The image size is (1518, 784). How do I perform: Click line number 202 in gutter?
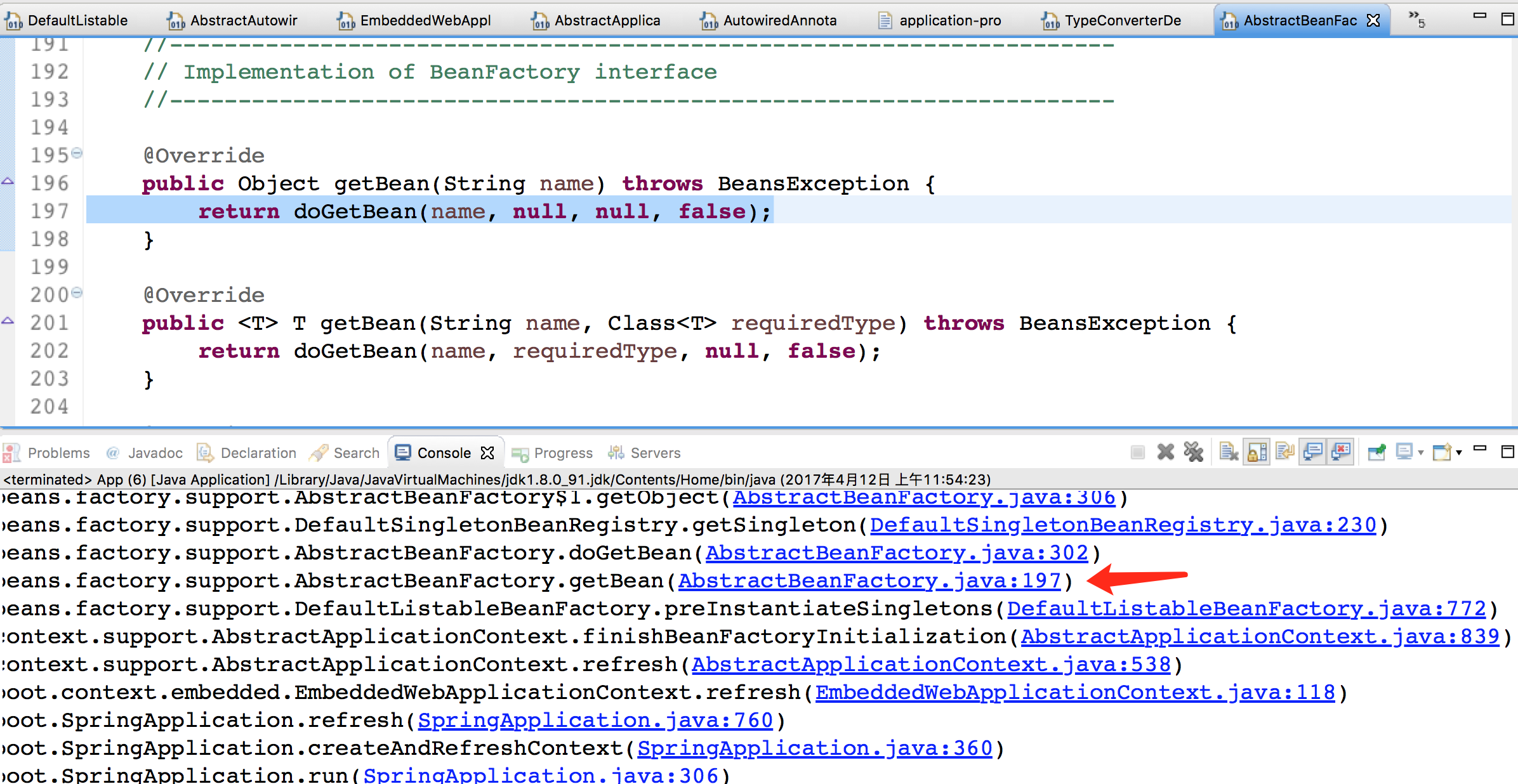click(x=49, y=350)
